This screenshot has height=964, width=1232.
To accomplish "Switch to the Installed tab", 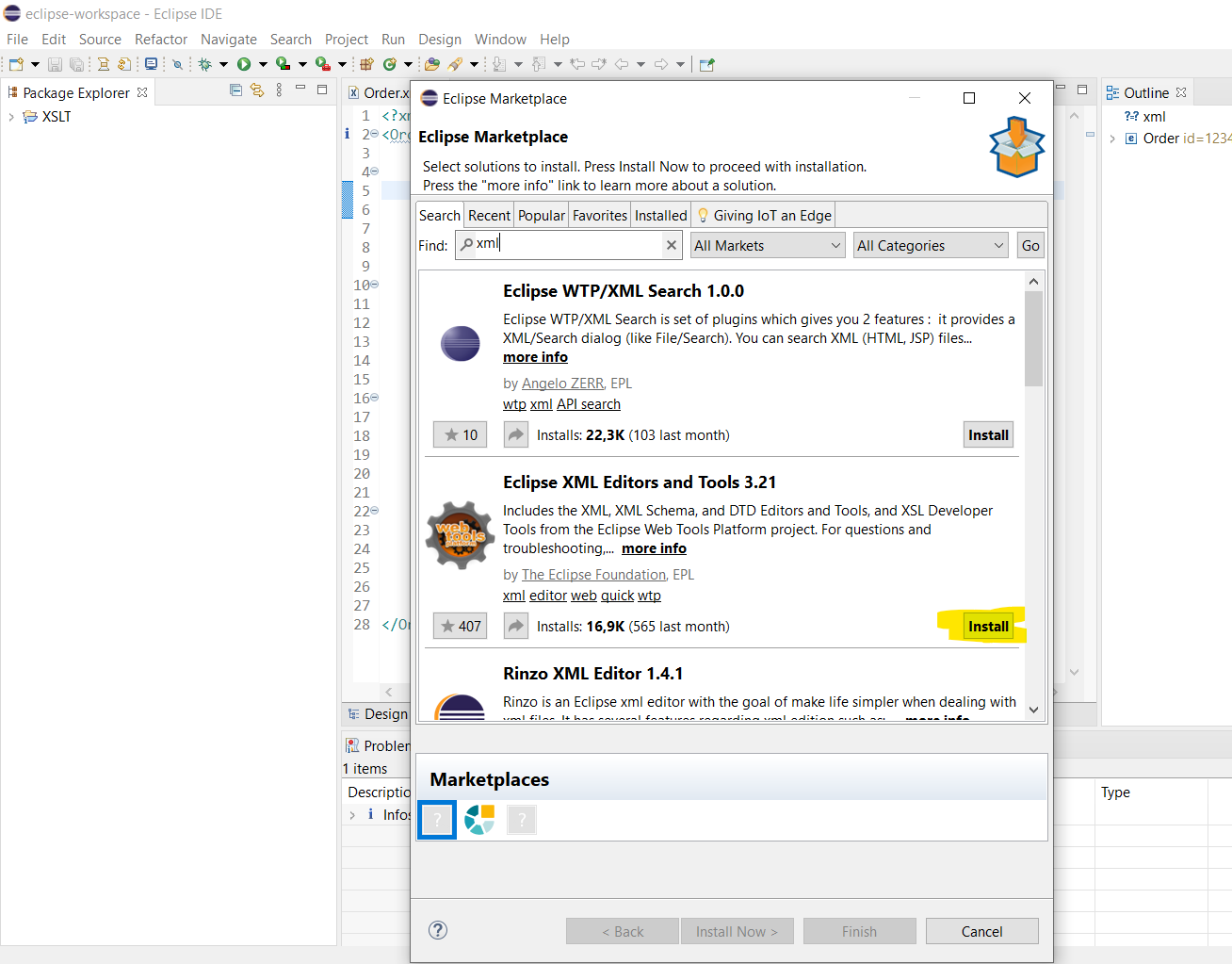I will (x=660, y=215).
